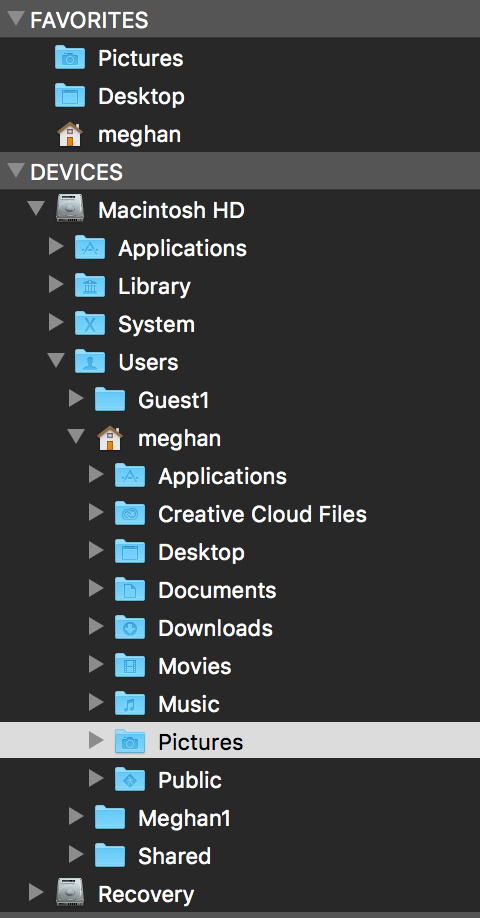
Task: Click meghan home icon in Favorites
Action: click(x=70, y=135)
